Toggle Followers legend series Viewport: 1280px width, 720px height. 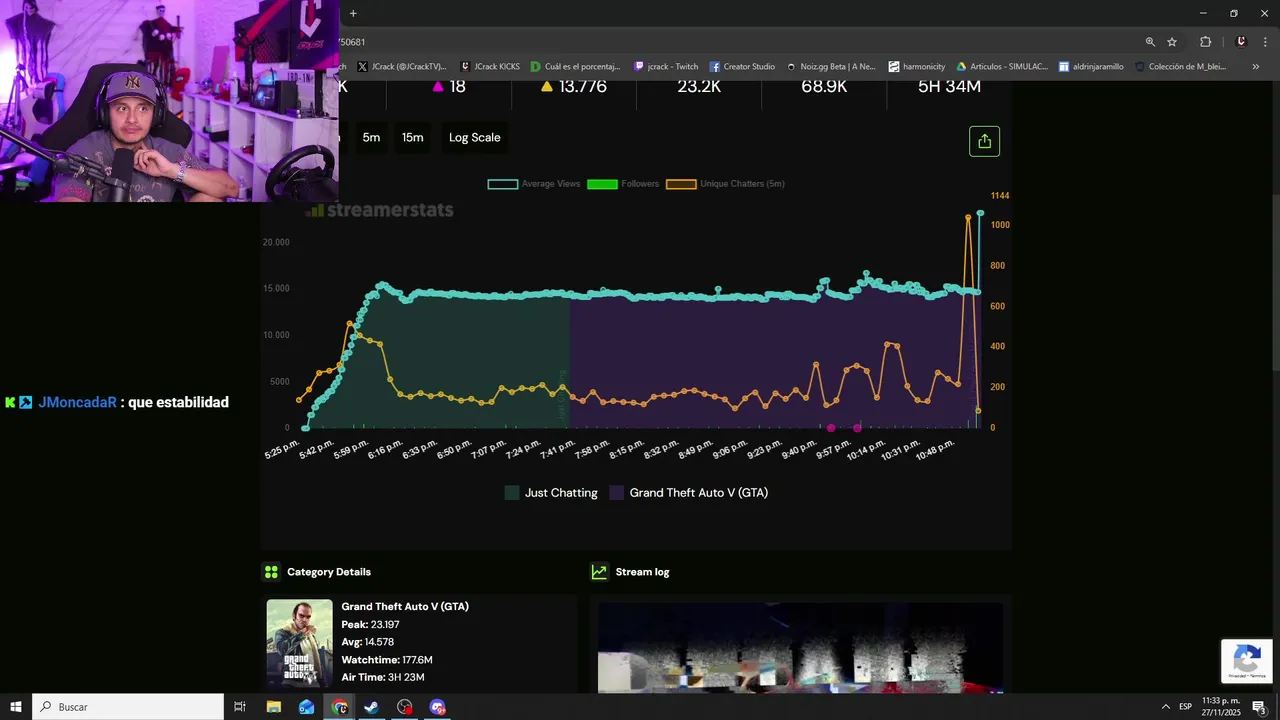point(623,184)
